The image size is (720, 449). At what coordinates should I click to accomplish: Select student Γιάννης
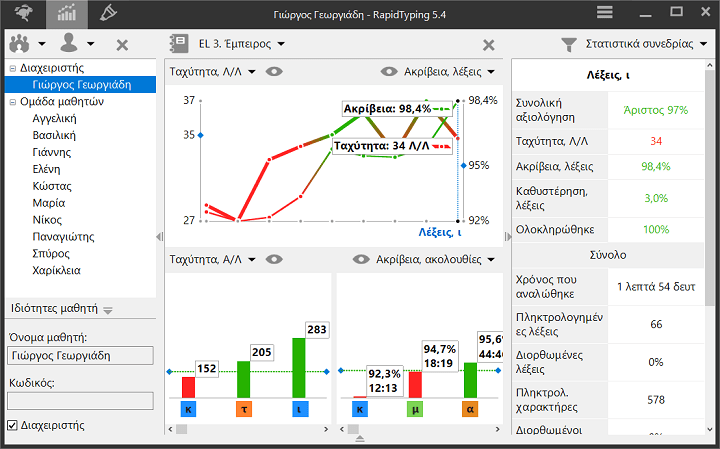click(51, 152)
